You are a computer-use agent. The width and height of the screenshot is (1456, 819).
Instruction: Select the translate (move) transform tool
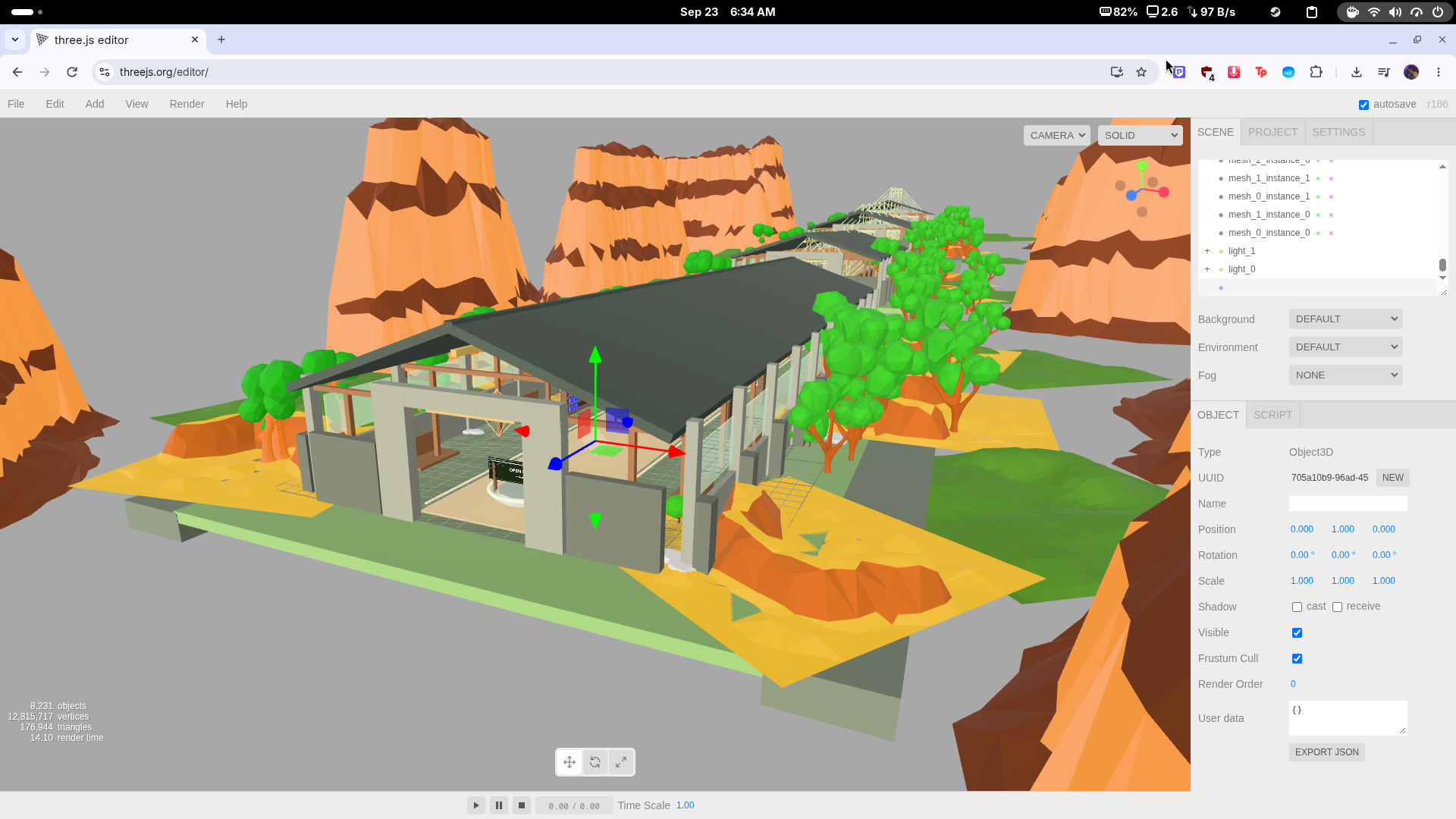[x=570, y=762]
